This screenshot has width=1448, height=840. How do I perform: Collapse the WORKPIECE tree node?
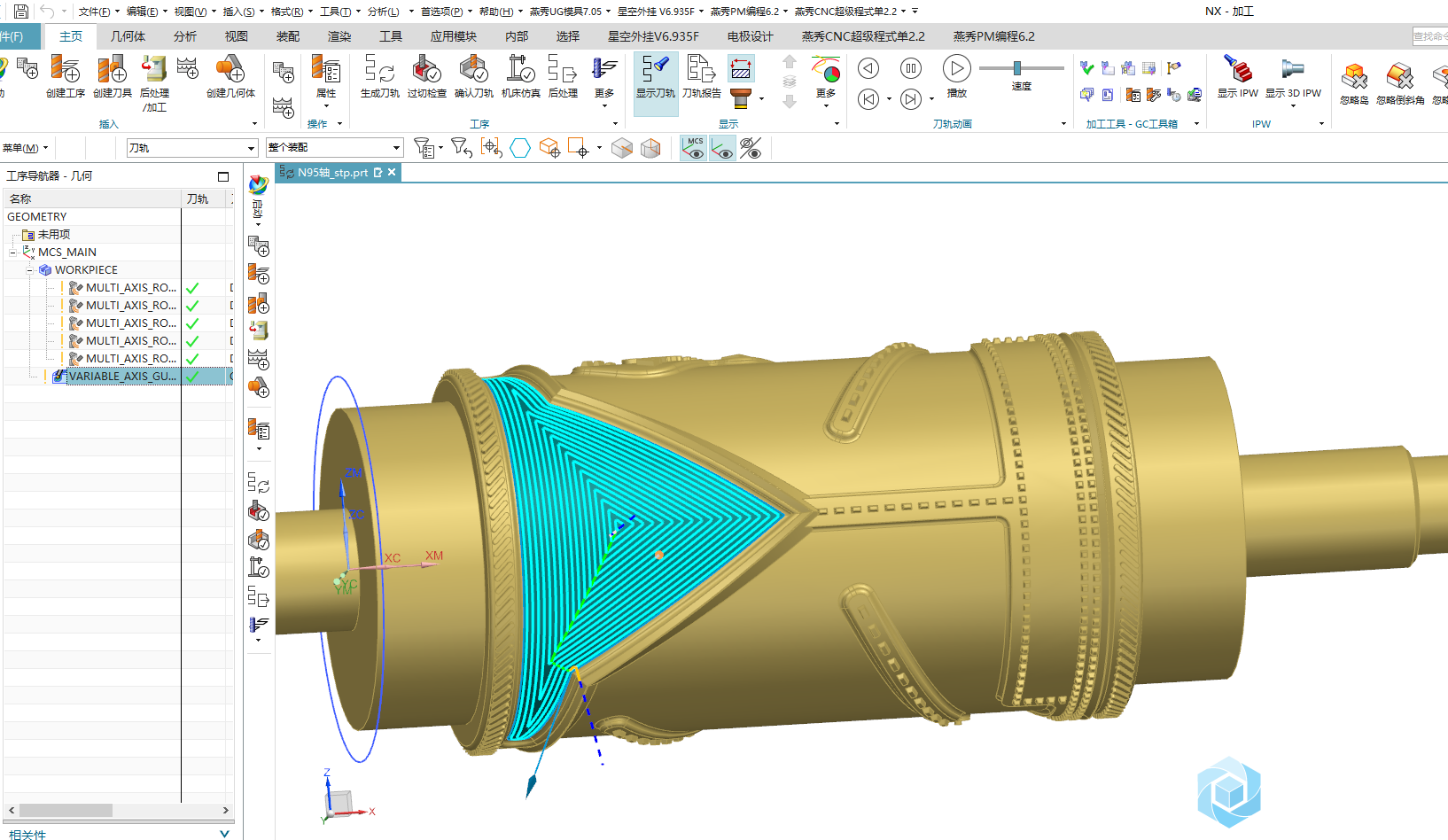pos(29,270)
